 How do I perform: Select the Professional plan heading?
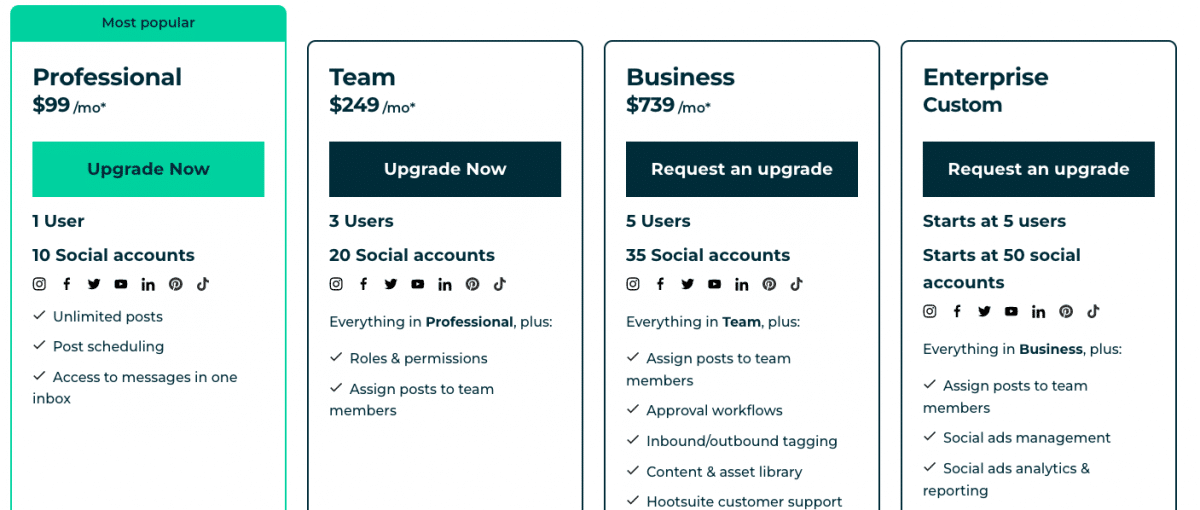point(107,77)
